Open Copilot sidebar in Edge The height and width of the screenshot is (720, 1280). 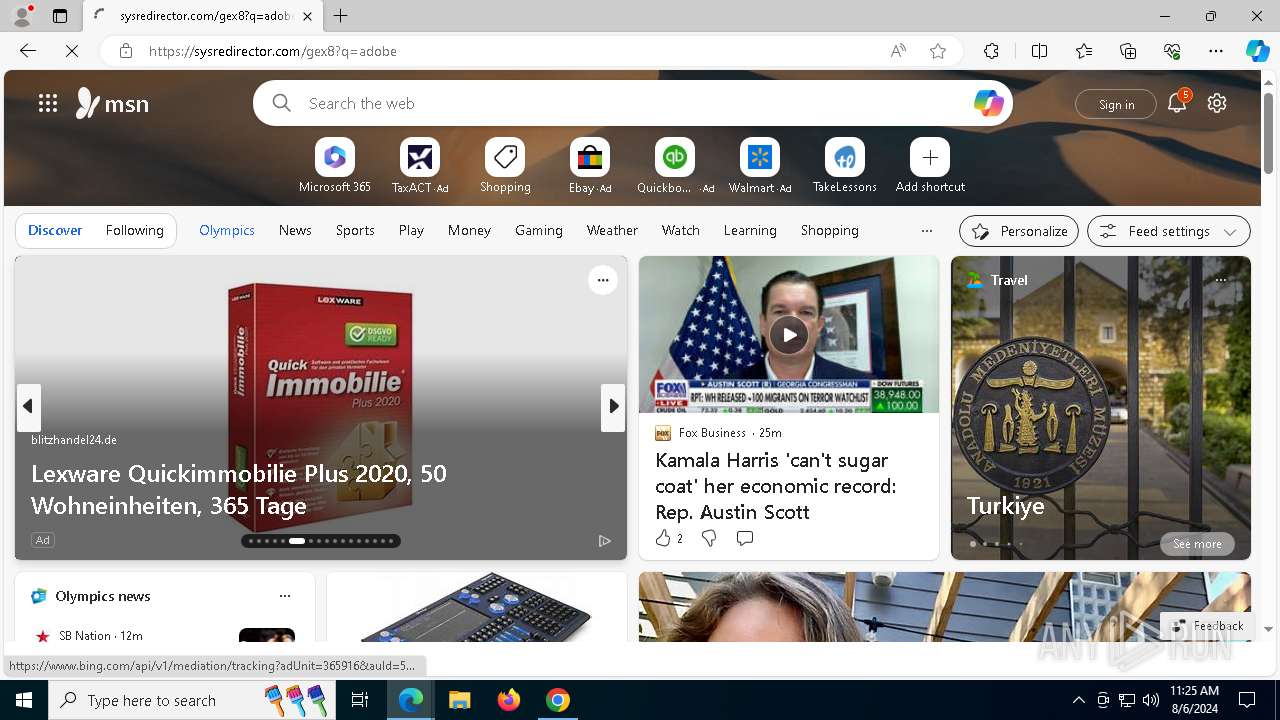[1257, 51]
